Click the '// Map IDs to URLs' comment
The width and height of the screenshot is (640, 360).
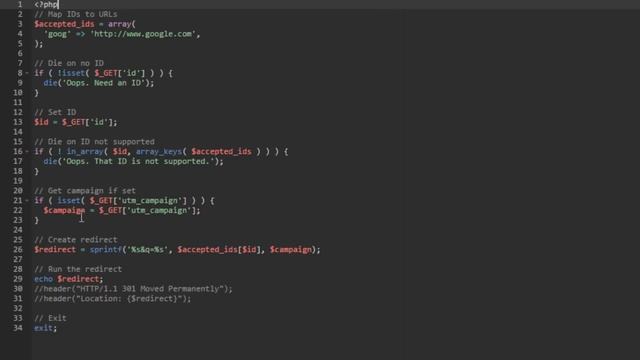(x=76, y=14)
